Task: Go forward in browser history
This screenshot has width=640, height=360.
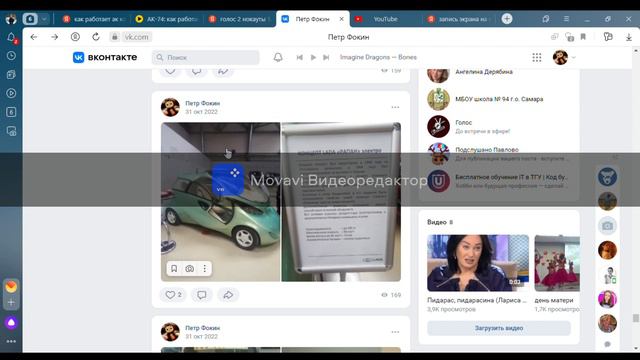Action: [55, 37]
